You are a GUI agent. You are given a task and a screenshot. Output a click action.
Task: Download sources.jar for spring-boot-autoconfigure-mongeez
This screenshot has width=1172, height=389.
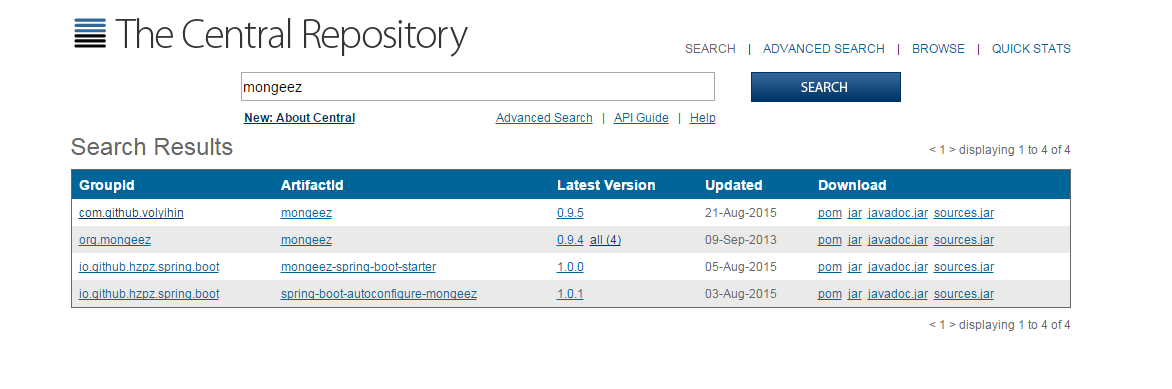click(964, 294)
